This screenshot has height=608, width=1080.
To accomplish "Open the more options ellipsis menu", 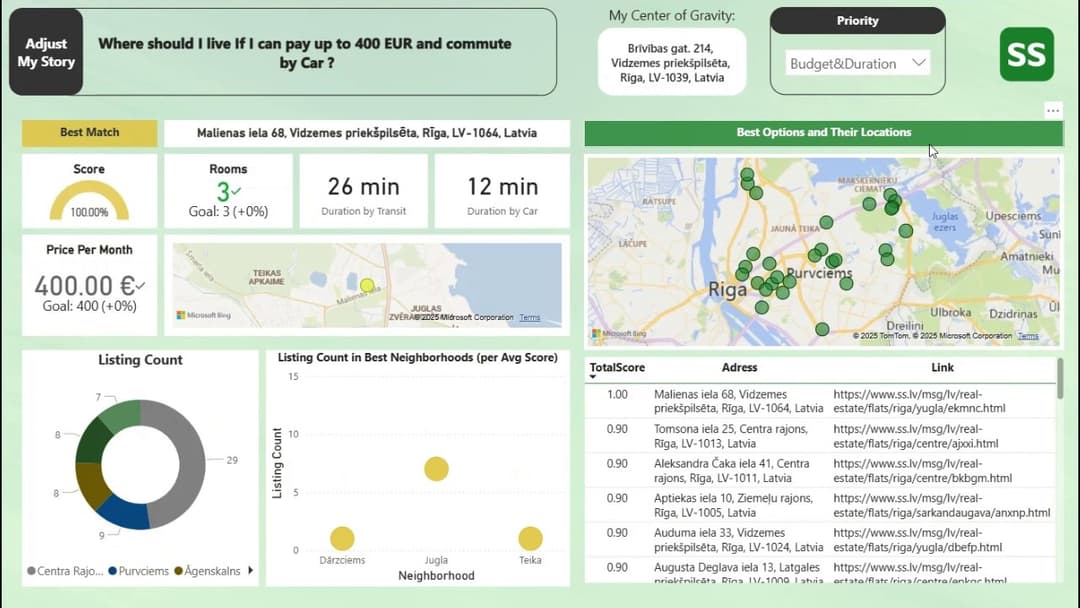I will tap(1052, 110).
